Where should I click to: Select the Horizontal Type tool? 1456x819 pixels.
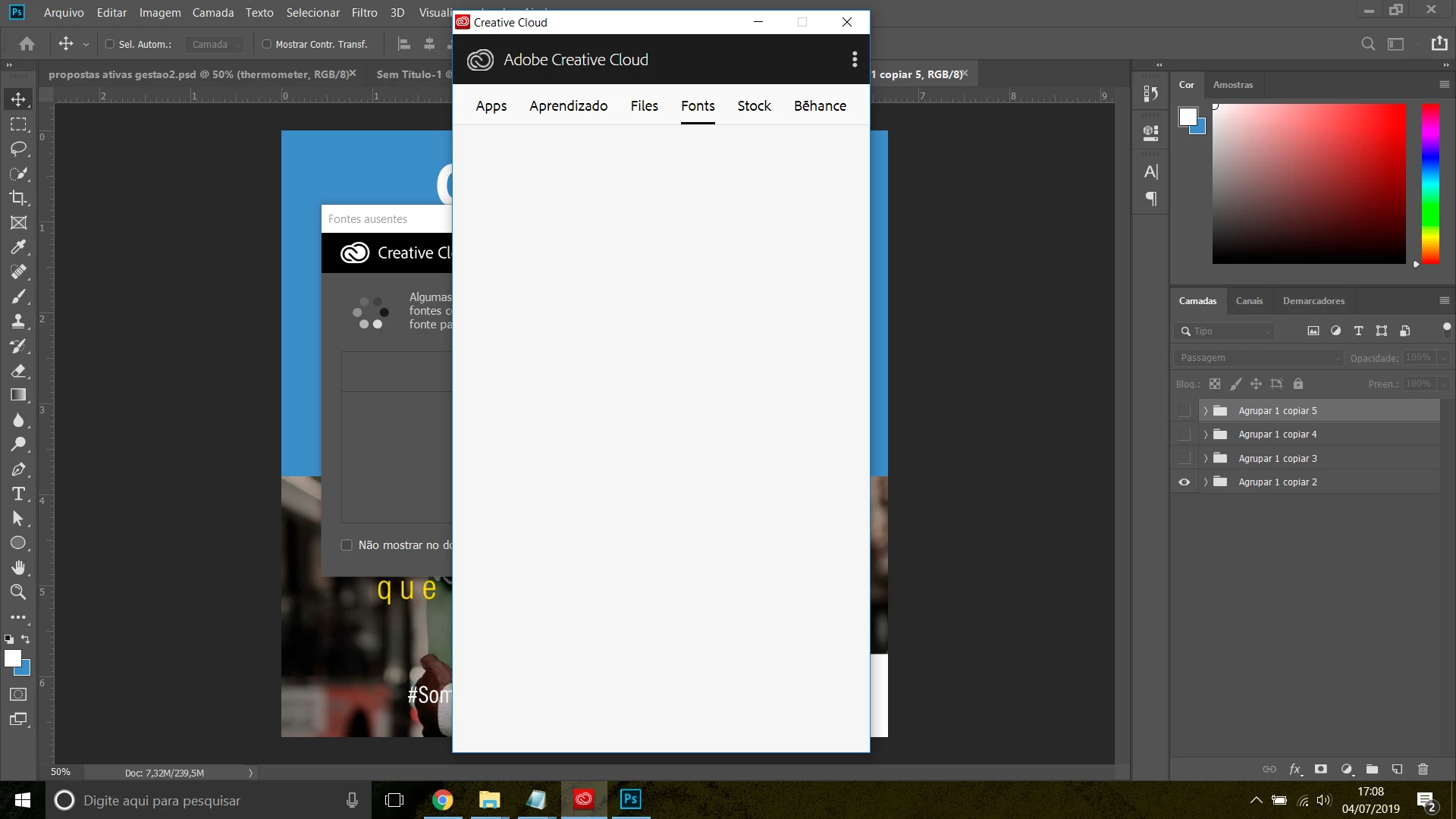pyautogui.click(x=18, y=494)
